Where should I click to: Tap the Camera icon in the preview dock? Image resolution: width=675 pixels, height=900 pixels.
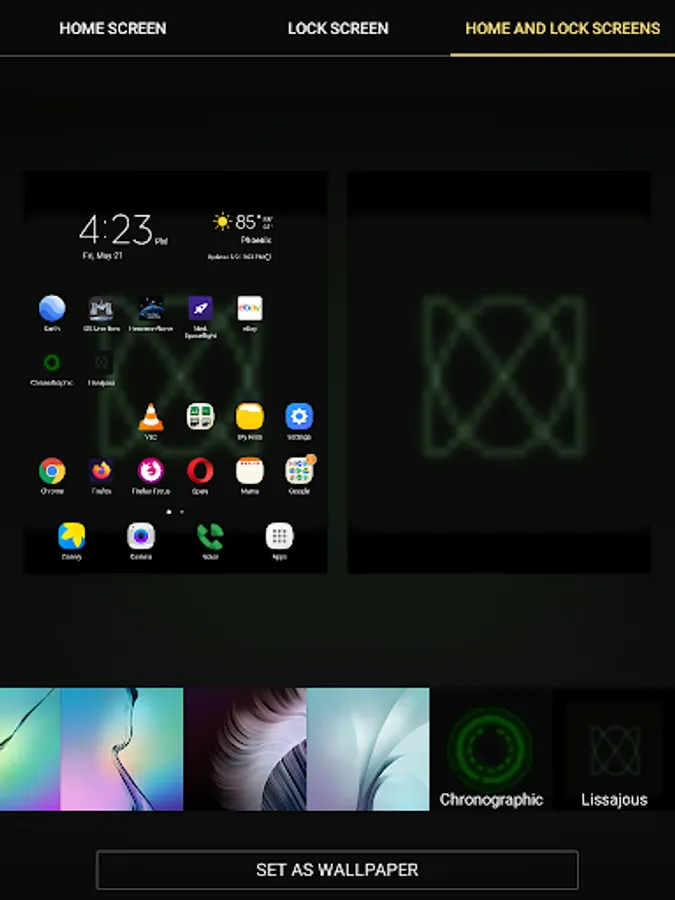141,536
